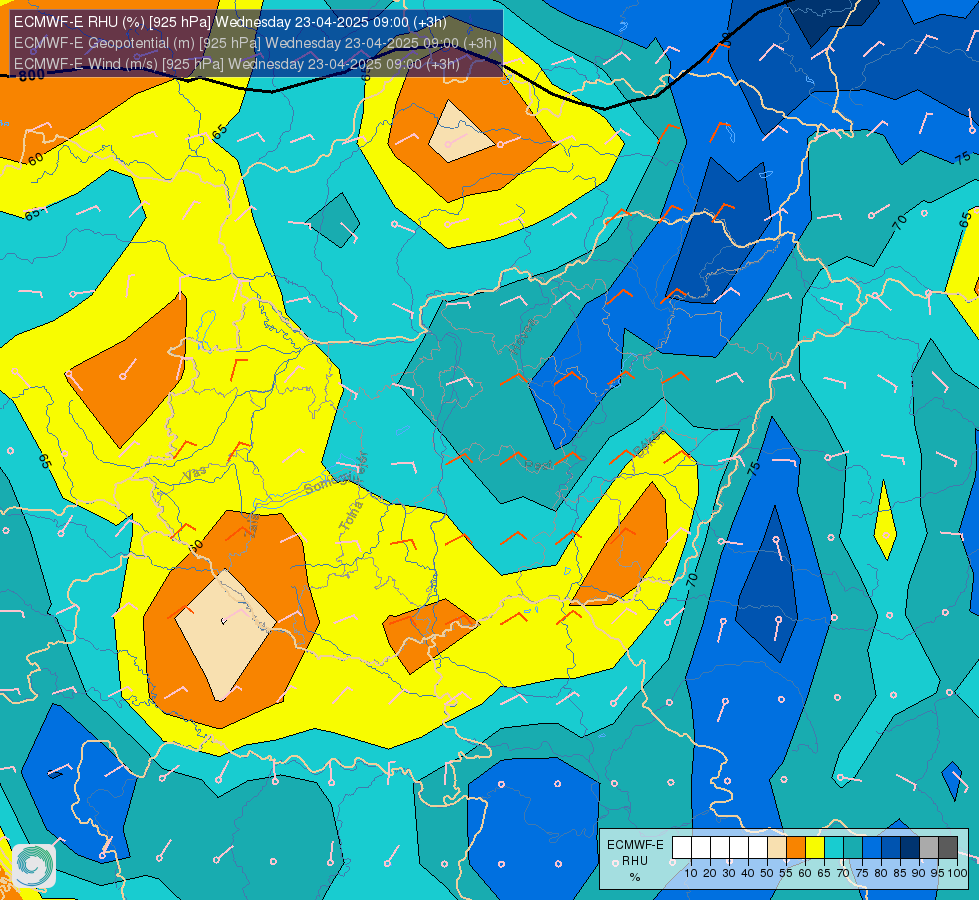Click the legend tick label 85

point(900,873)
